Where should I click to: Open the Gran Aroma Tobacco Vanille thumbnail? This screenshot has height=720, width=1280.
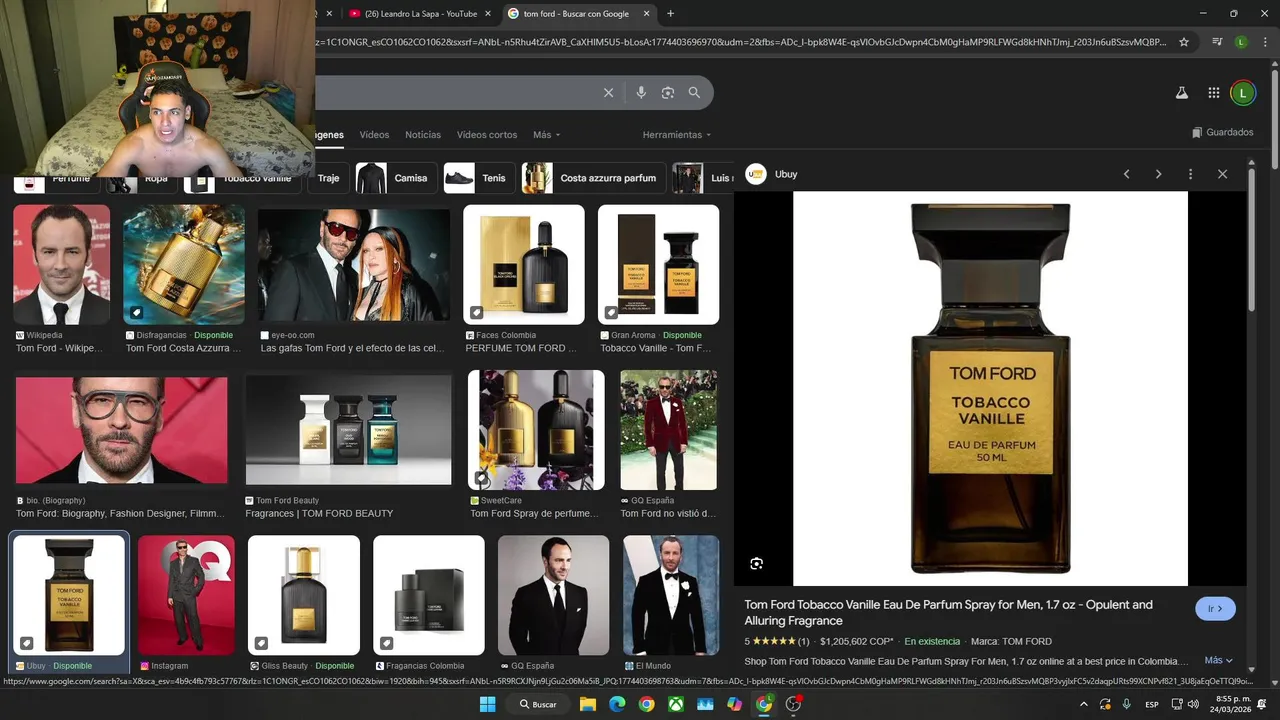pyautogui.click(x=658, y=264)
